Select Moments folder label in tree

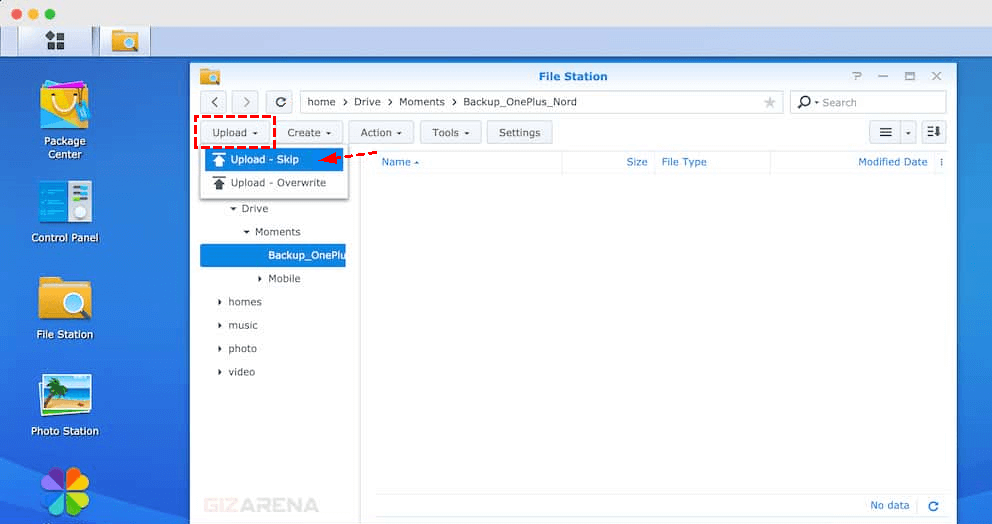tap(277, 232)
